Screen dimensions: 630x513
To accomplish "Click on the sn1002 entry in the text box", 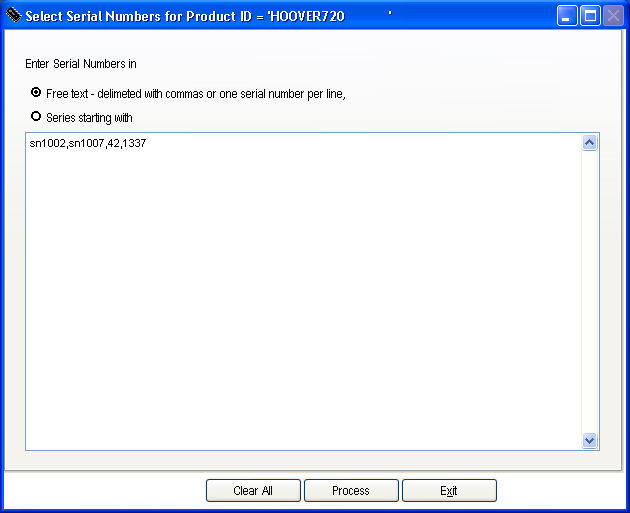I will tap(47, 144).
